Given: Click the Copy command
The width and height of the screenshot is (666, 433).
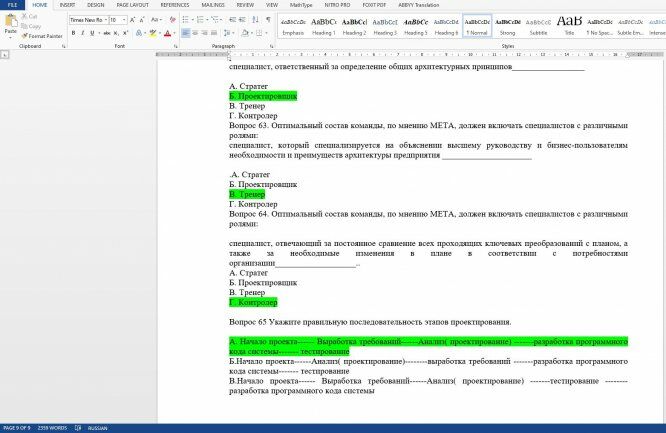Looking at the screenshot, I should (x=31, y=26).
